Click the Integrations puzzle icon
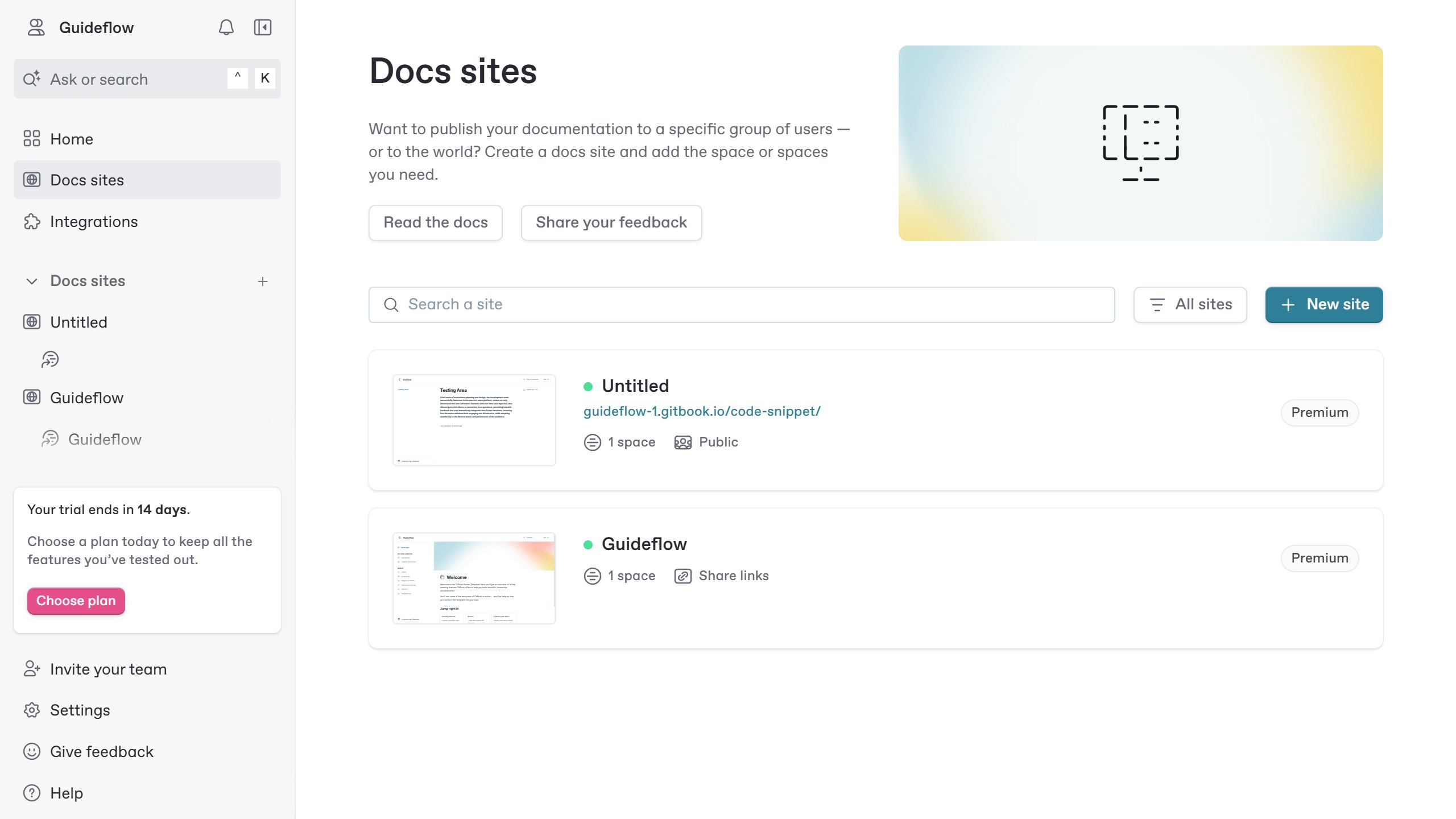The image size is (1456, 819). 32,221
